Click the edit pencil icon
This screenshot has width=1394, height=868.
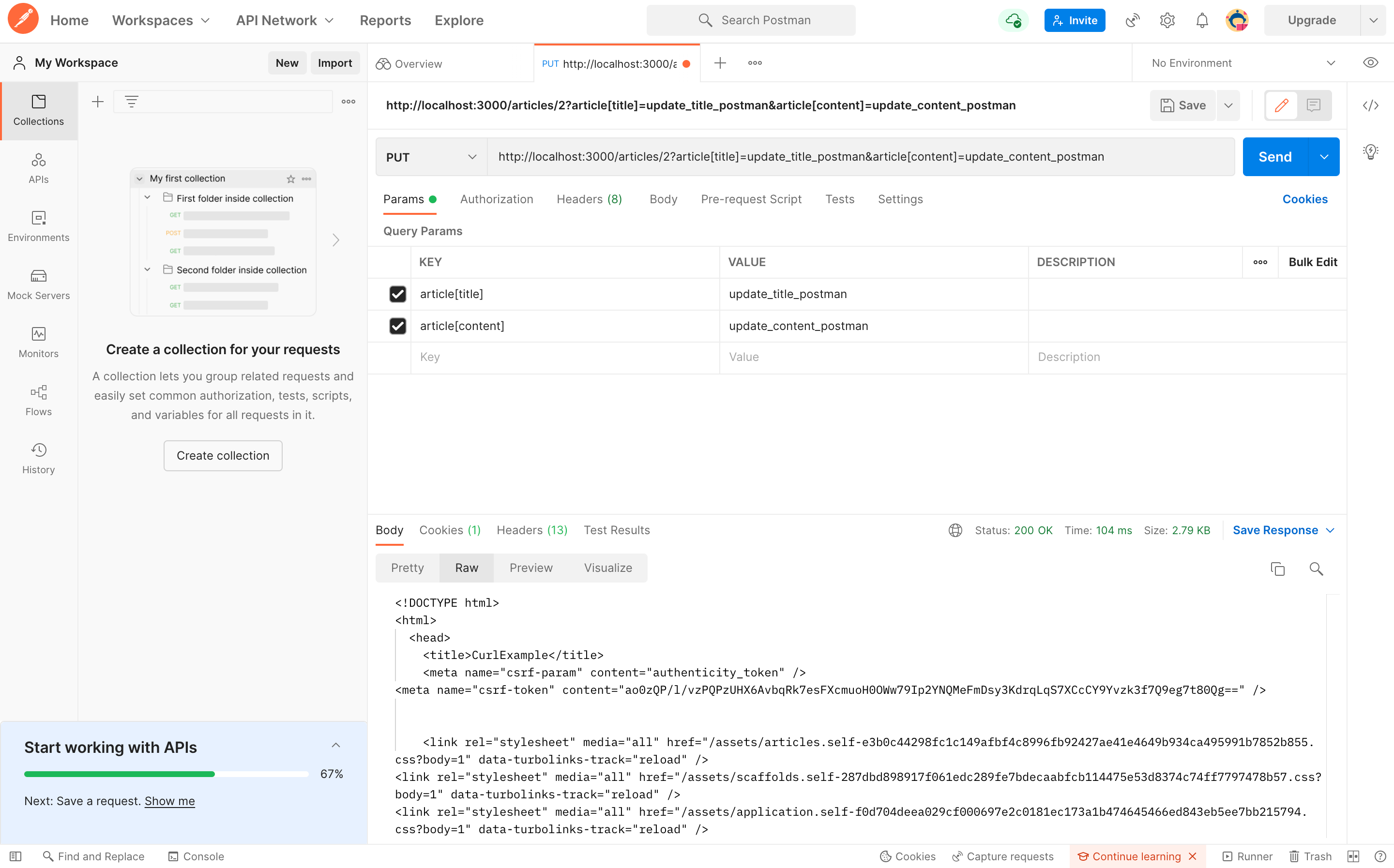pos(1281,105)
